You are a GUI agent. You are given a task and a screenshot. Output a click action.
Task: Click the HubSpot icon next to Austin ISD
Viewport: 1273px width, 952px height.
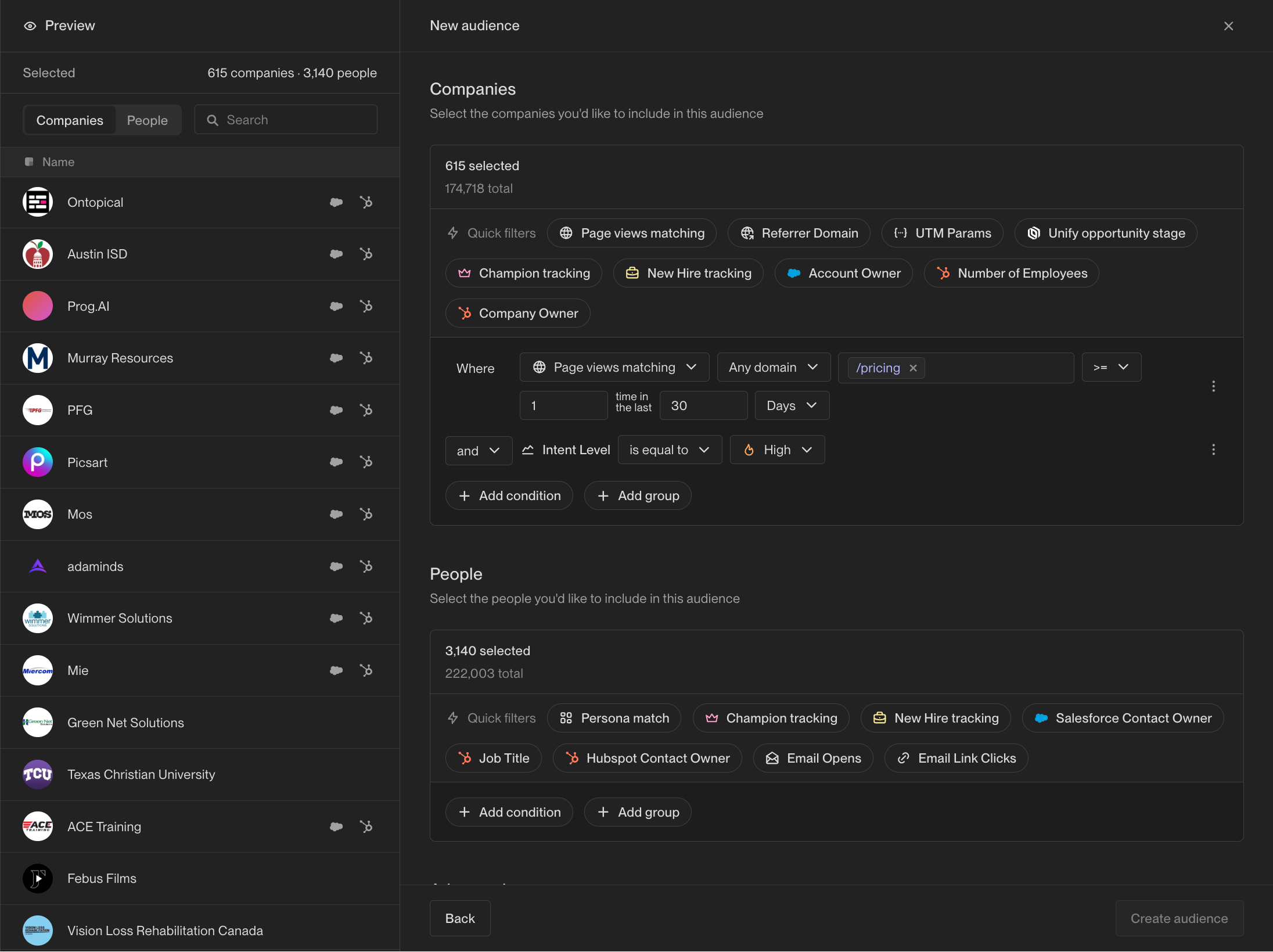click(x=366, y=254)
